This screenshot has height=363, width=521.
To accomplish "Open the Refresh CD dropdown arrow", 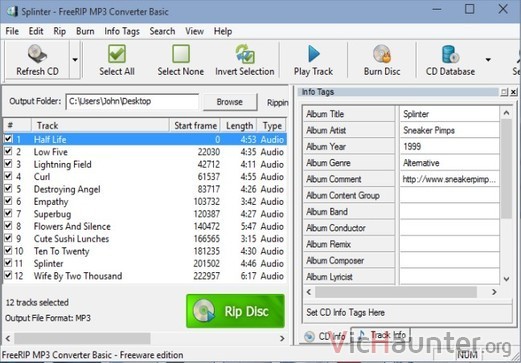I will pyautogui.click(x=75, y=60).
